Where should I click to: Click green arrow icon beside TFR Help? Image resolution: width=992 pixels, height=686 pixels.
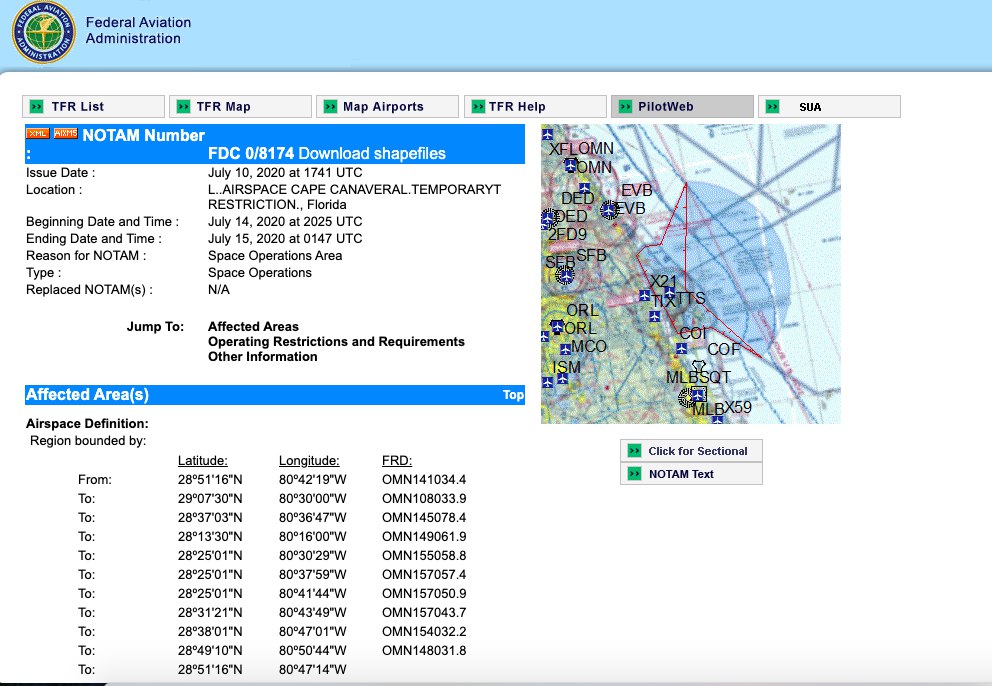(x=478, y=106)
